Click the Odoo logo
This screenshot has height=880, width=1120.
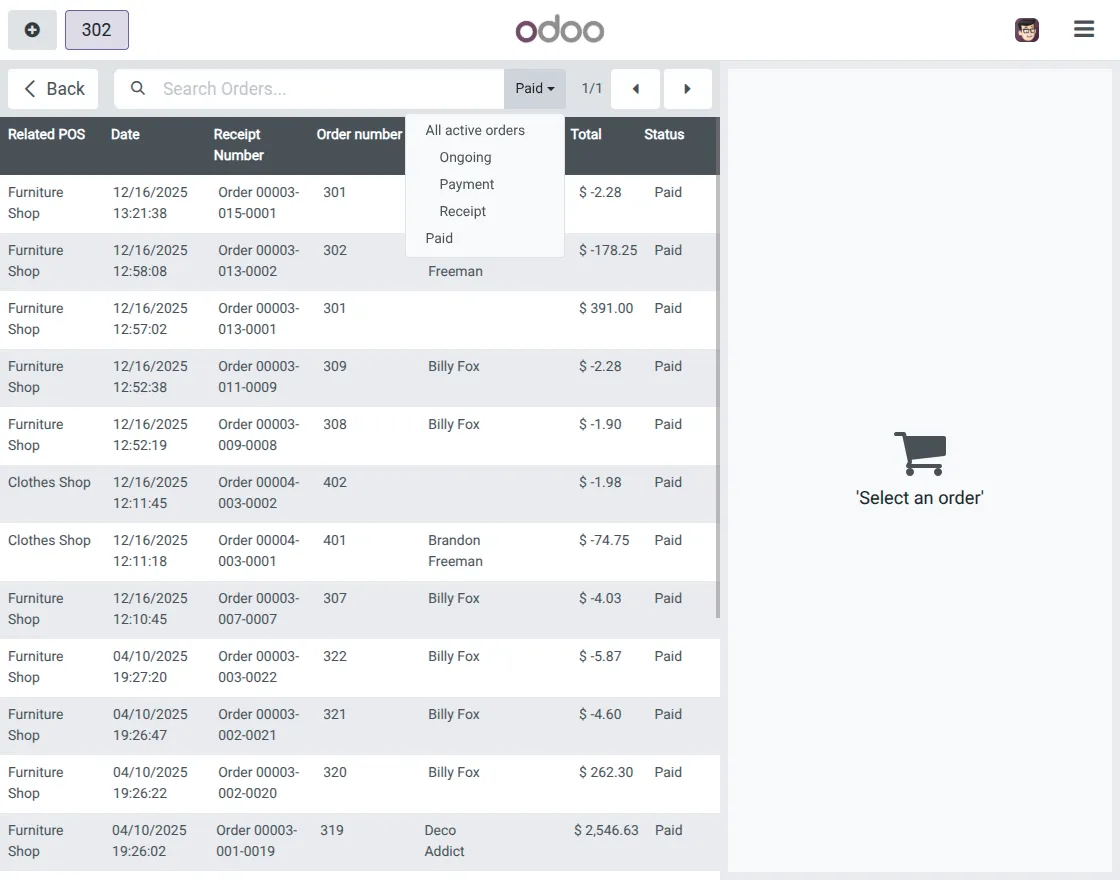click(x=559, y=29)
